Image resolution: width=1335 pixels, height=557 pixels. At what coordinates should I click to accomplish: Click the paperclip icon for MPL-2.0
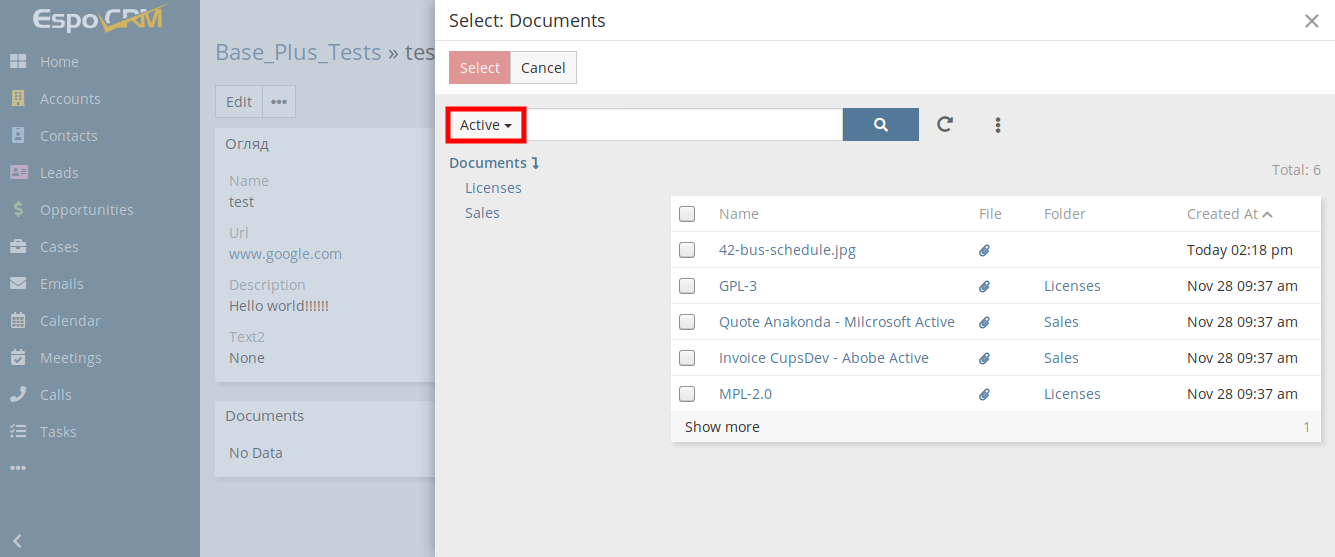tap(984, 394)
